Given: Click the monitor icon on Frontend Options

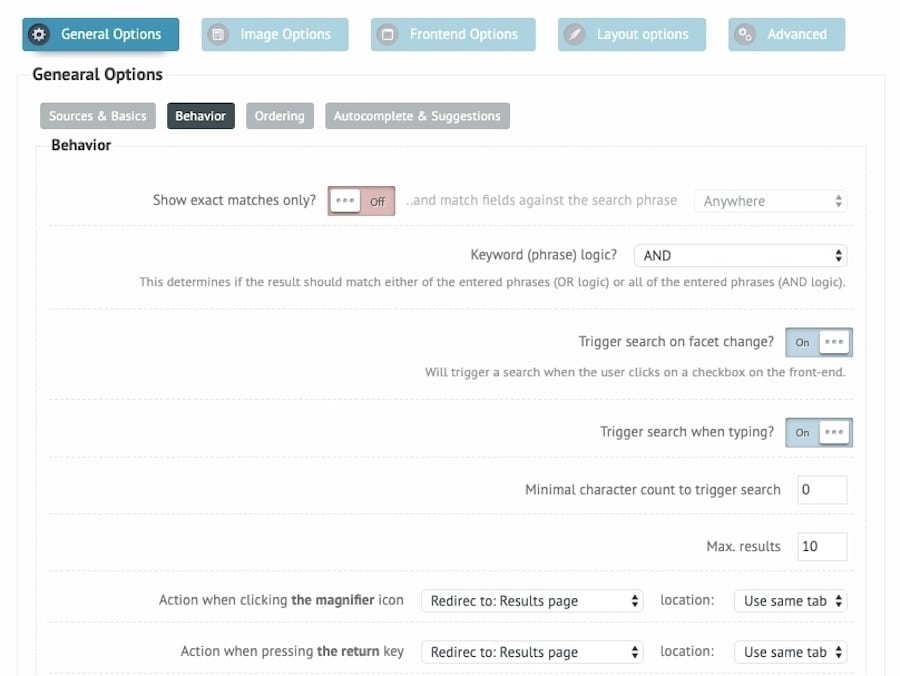Looking at the screenshot, I should pyautogui.click(x=386, y=33).
